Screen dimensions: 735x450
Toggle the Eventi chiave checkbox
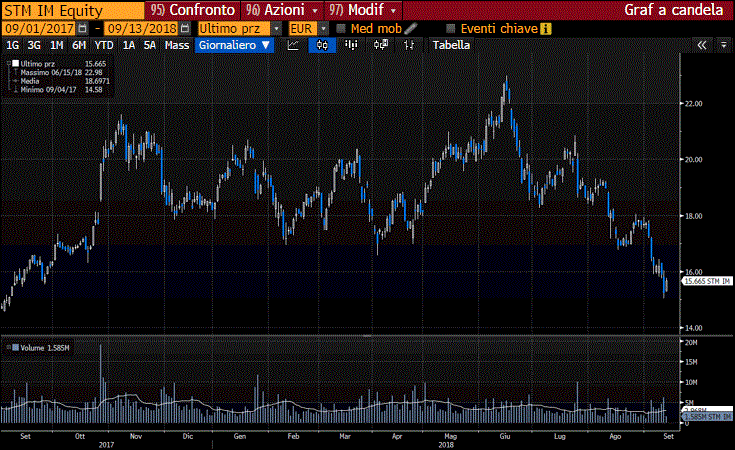point(450,29)
